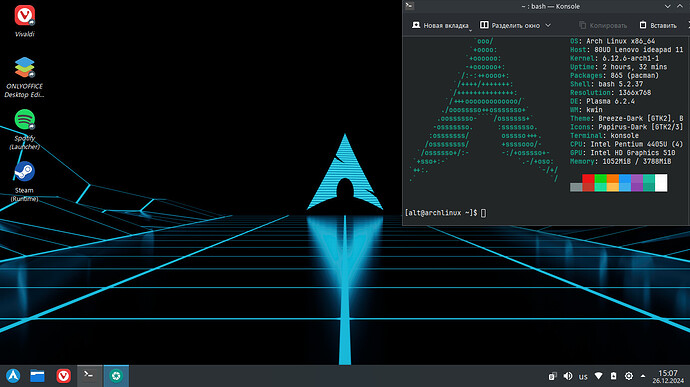The image size is (690, 387).
Task: Open the Dolphin file manager from taskbar
Action: click(37, 376)
